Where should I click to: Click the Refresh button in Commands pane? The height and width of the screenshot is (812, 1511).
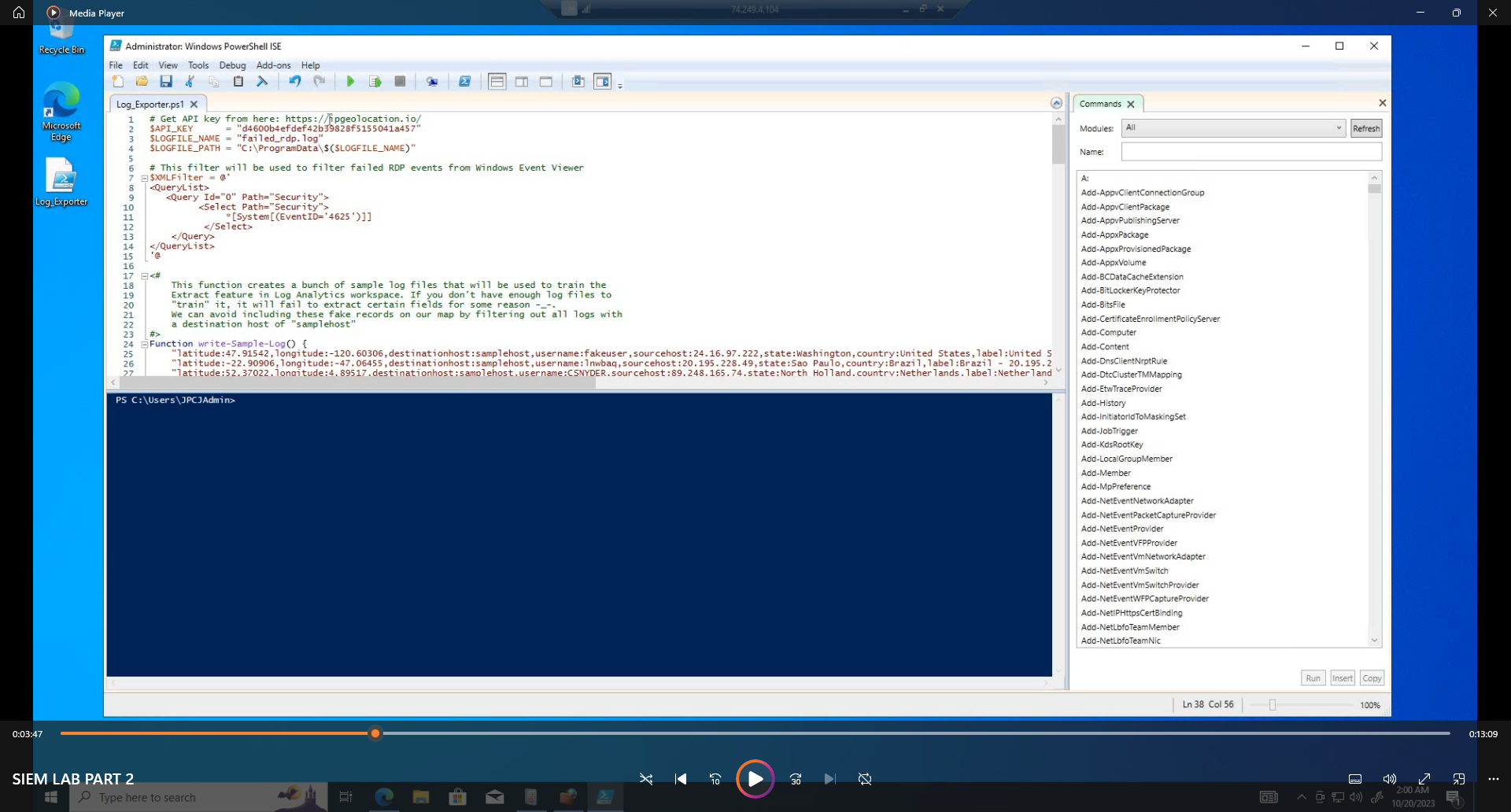tap(1366, 128)
